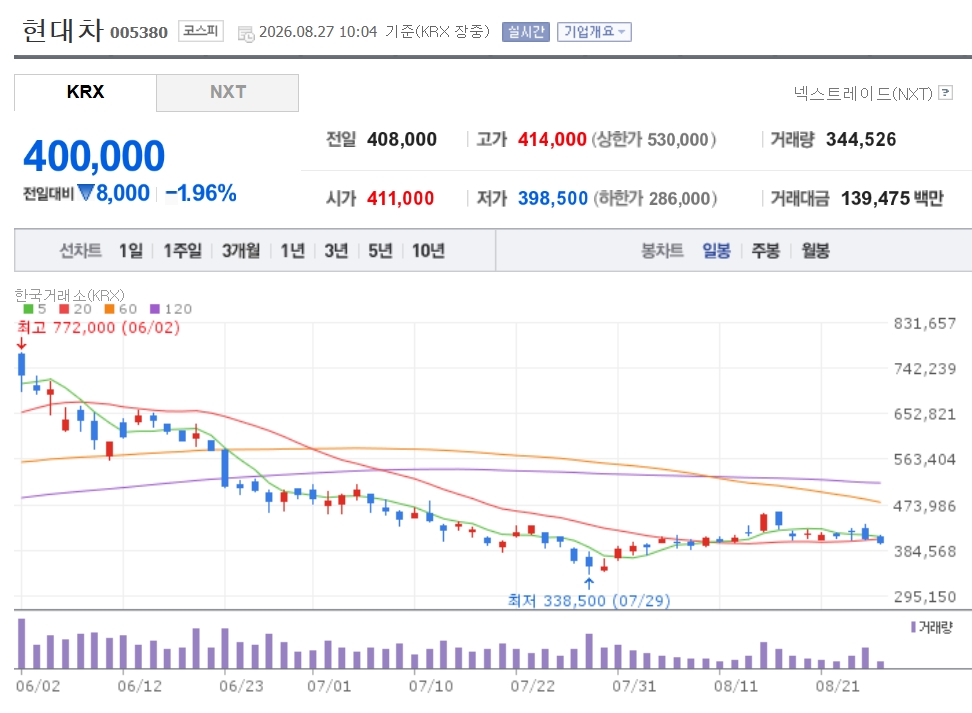Image resolution: width=972 pixels, height=713 pixels.
Task: Click the 시가 value 411,000
Action: (x=400, y=198)
